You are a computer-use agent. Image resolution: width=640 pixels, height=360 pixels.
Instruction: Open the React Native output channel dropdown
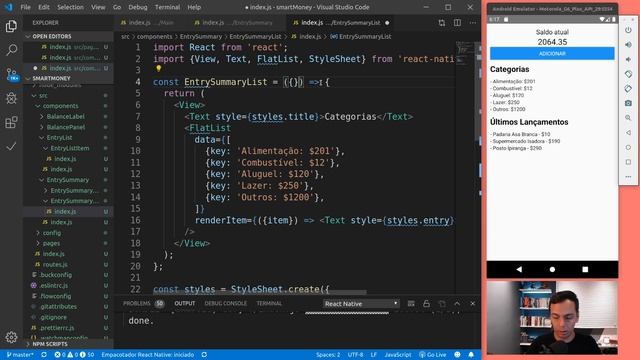tap(361, 304)
